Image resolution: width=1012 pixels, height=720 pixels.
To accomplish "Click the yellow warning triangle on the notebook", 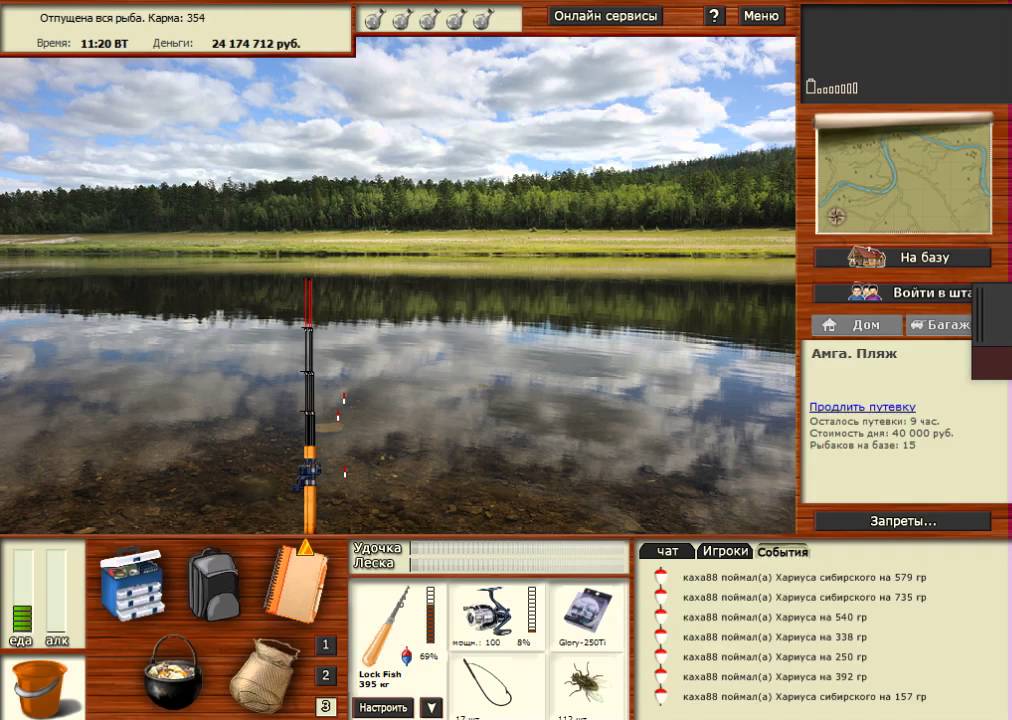I will [305, 548].
